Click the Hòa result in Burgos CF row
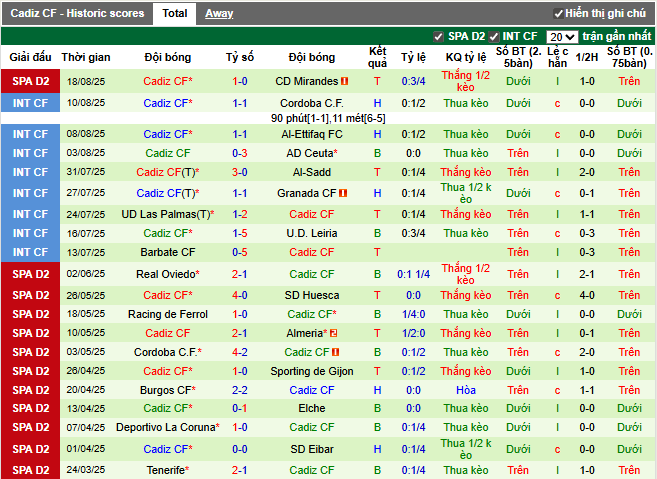This screenshot has height=479, width=657. tap(466, 390)
